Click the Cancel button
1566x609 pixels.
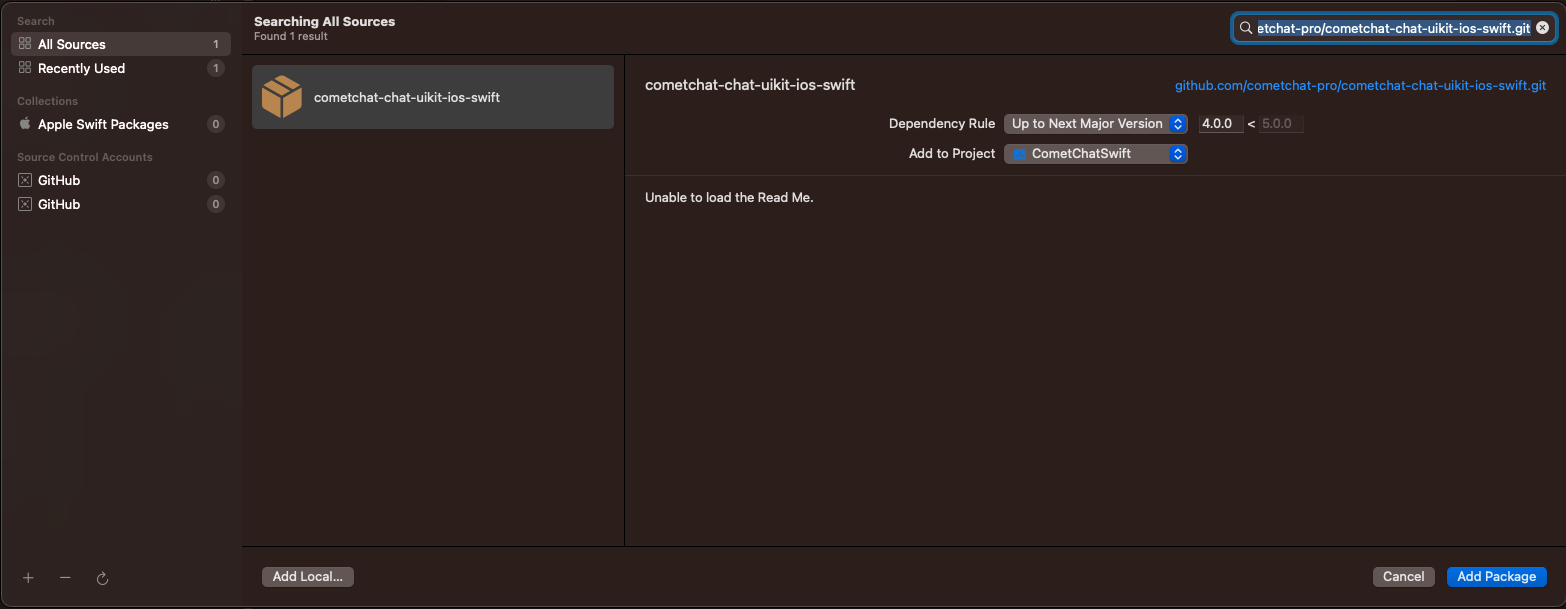pyautogui.click(x=1403, y=577)
